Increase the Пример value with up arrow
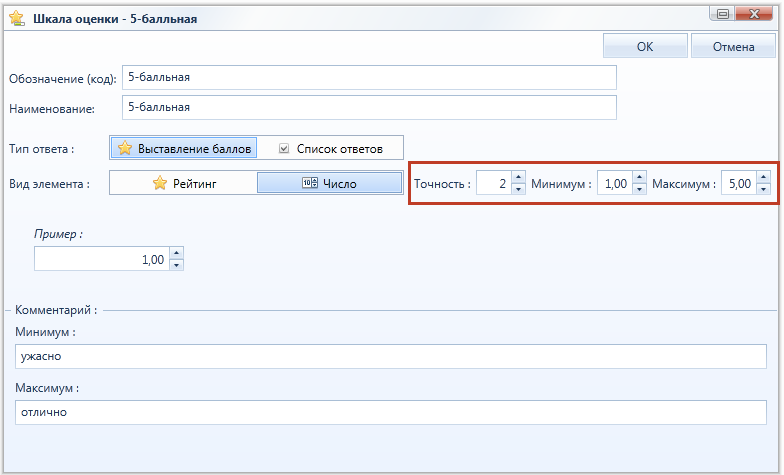Viewport: 784px width, 475px height. click(x=176, y=253)
